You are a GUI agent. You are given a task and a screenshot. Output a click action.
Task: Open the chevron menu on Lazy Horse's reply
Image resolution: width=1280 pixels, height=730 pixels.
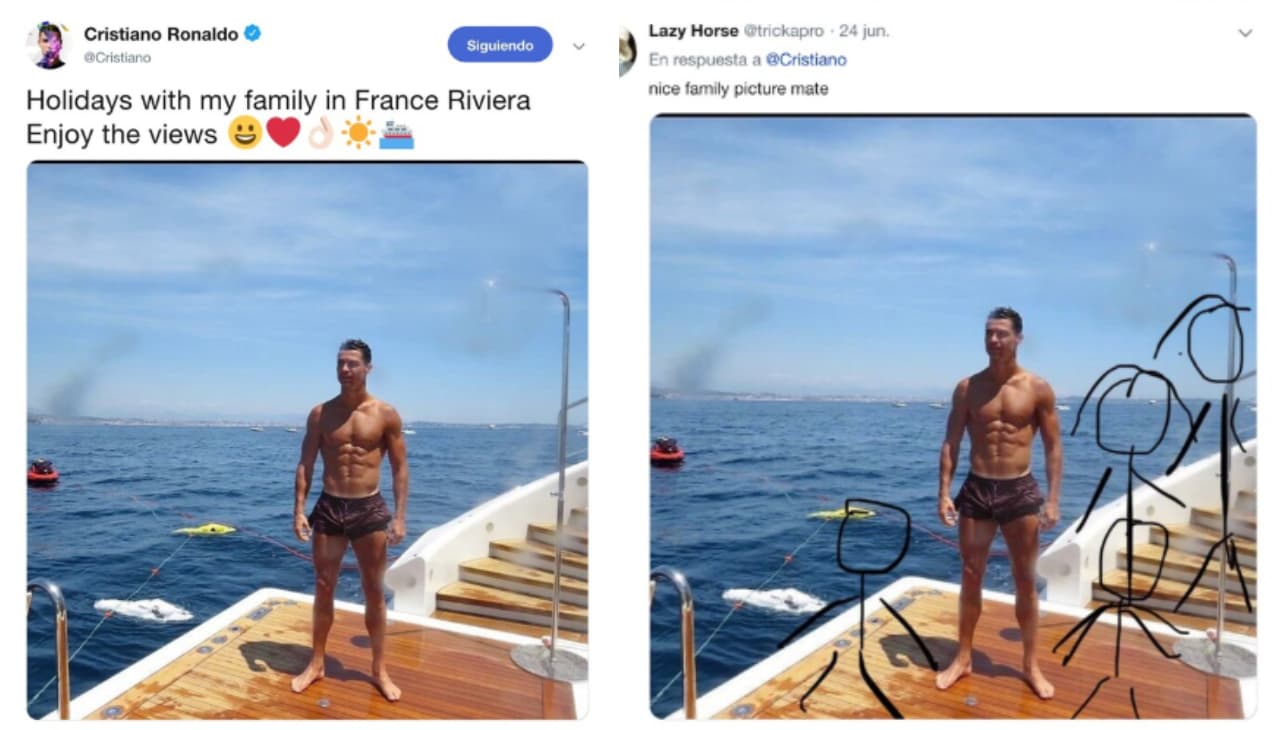pyautogui.click(x=1245, y=33)
